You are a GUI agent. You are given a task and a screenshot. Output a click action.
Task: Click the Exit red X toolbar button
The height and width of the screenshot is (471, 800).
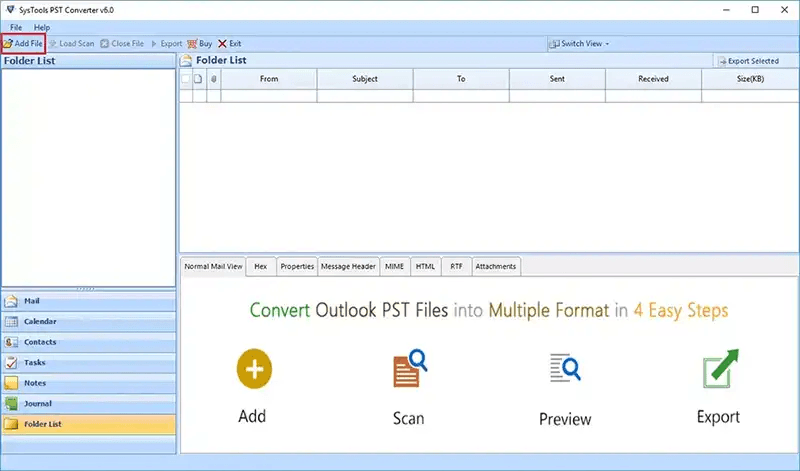230,44
